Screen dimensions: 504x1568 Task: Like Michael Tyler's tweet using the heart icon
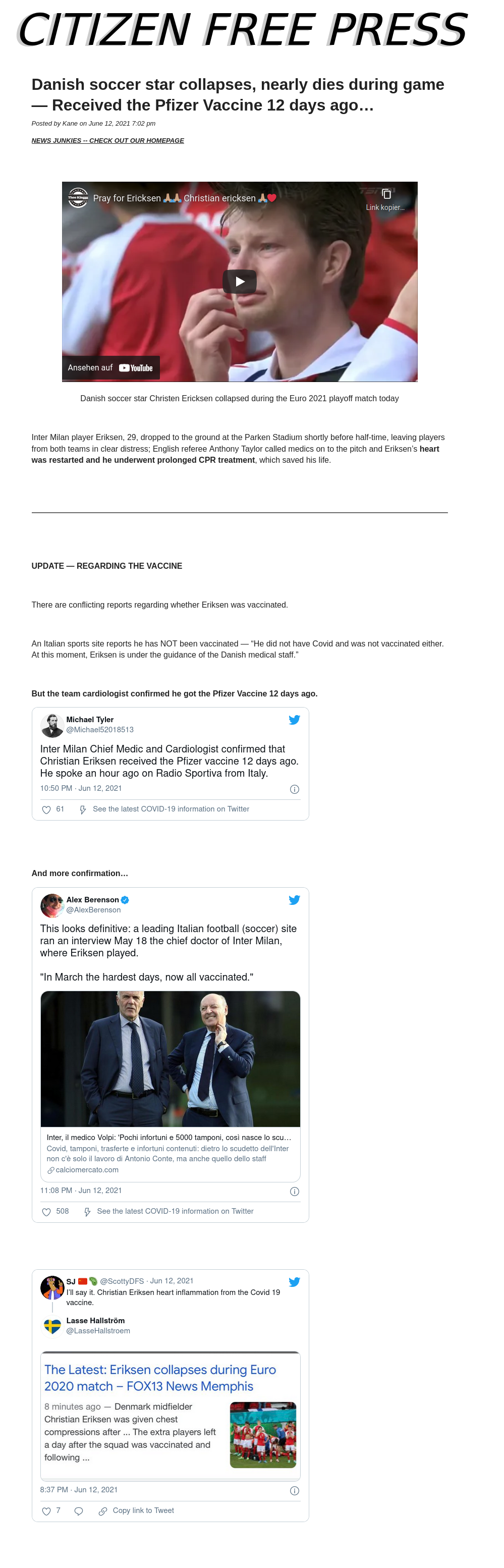coord(46,809)
